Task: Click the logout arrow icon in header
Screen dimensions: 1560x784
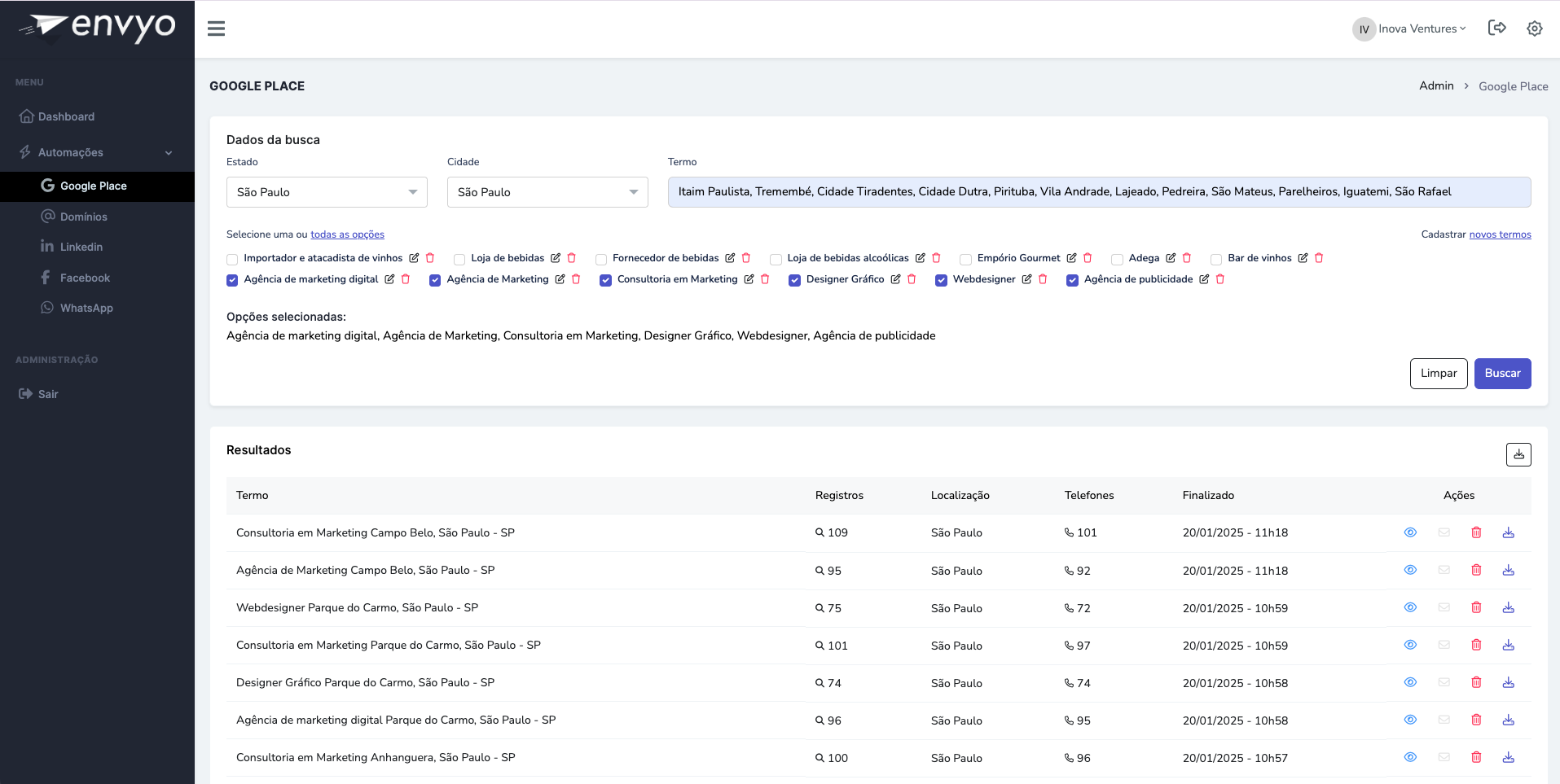Action: tap(1496, 28)
